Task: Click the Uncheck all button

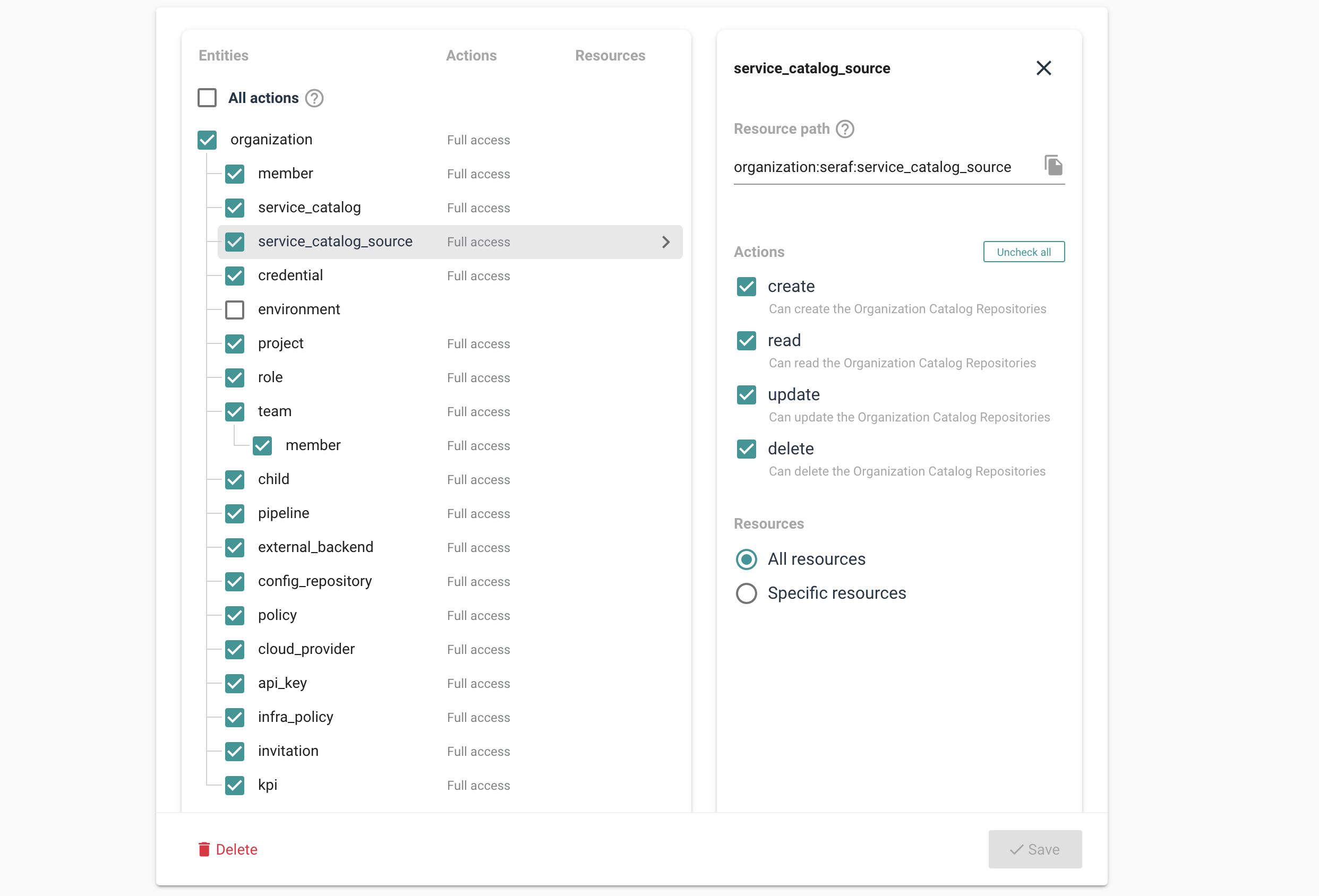Action: pos(1023,252)
